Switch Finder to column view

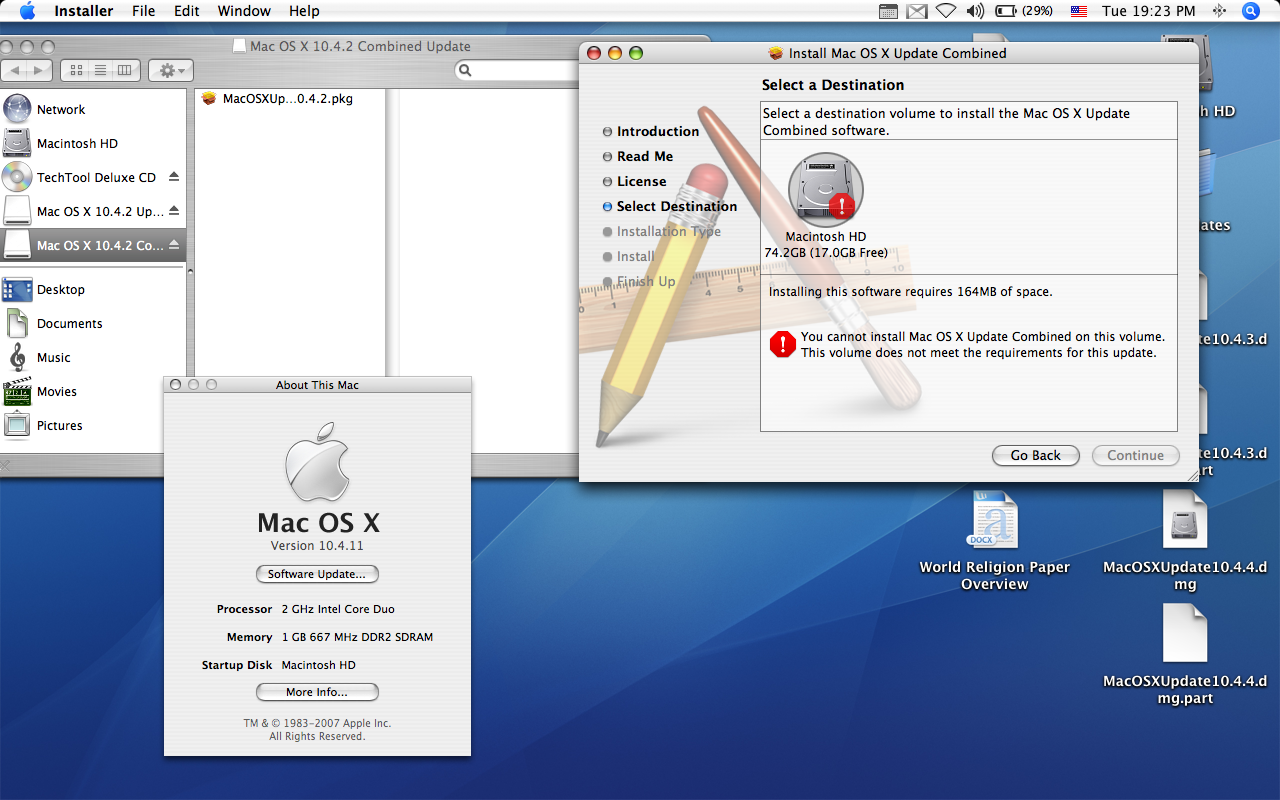(x=125, y=70)
